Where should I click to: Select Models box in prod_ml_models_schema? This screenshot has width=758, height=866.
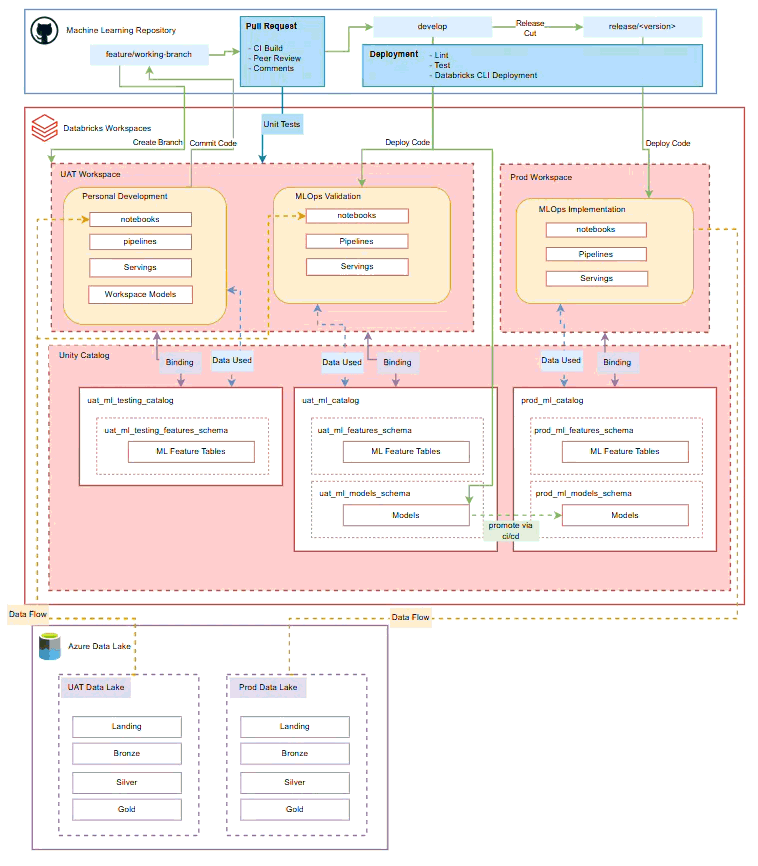coord(624,515)
